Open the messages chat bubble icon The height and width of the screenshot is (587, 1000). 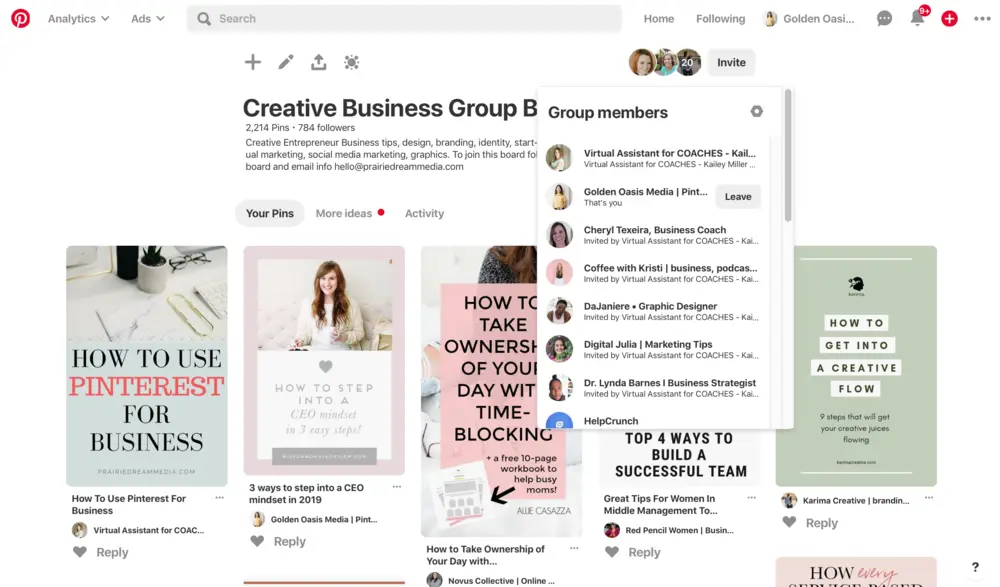884,19
